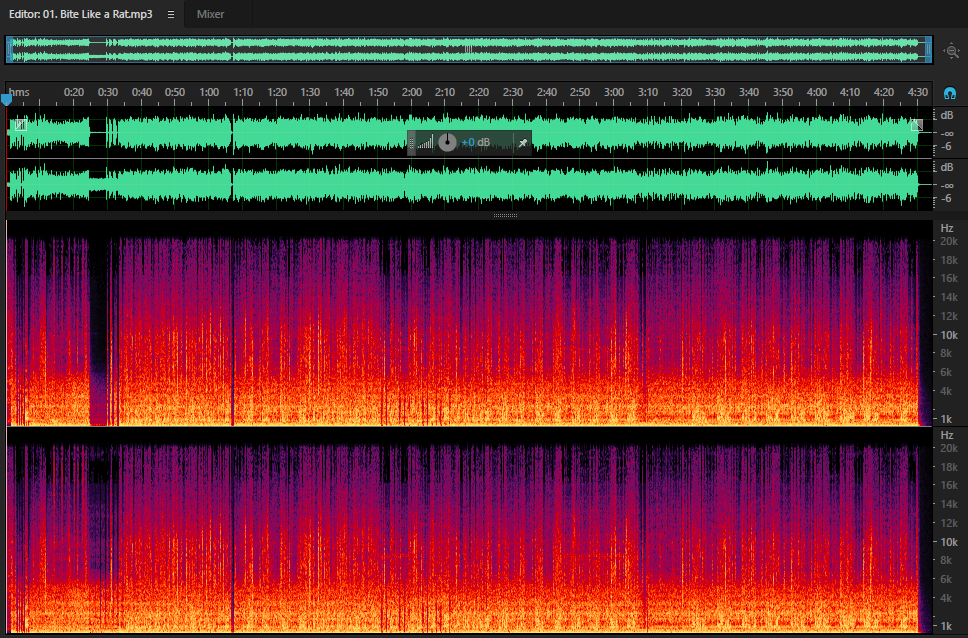Click the +0 dB gain value in HUD
968x638 pixels.
[475, 143]
